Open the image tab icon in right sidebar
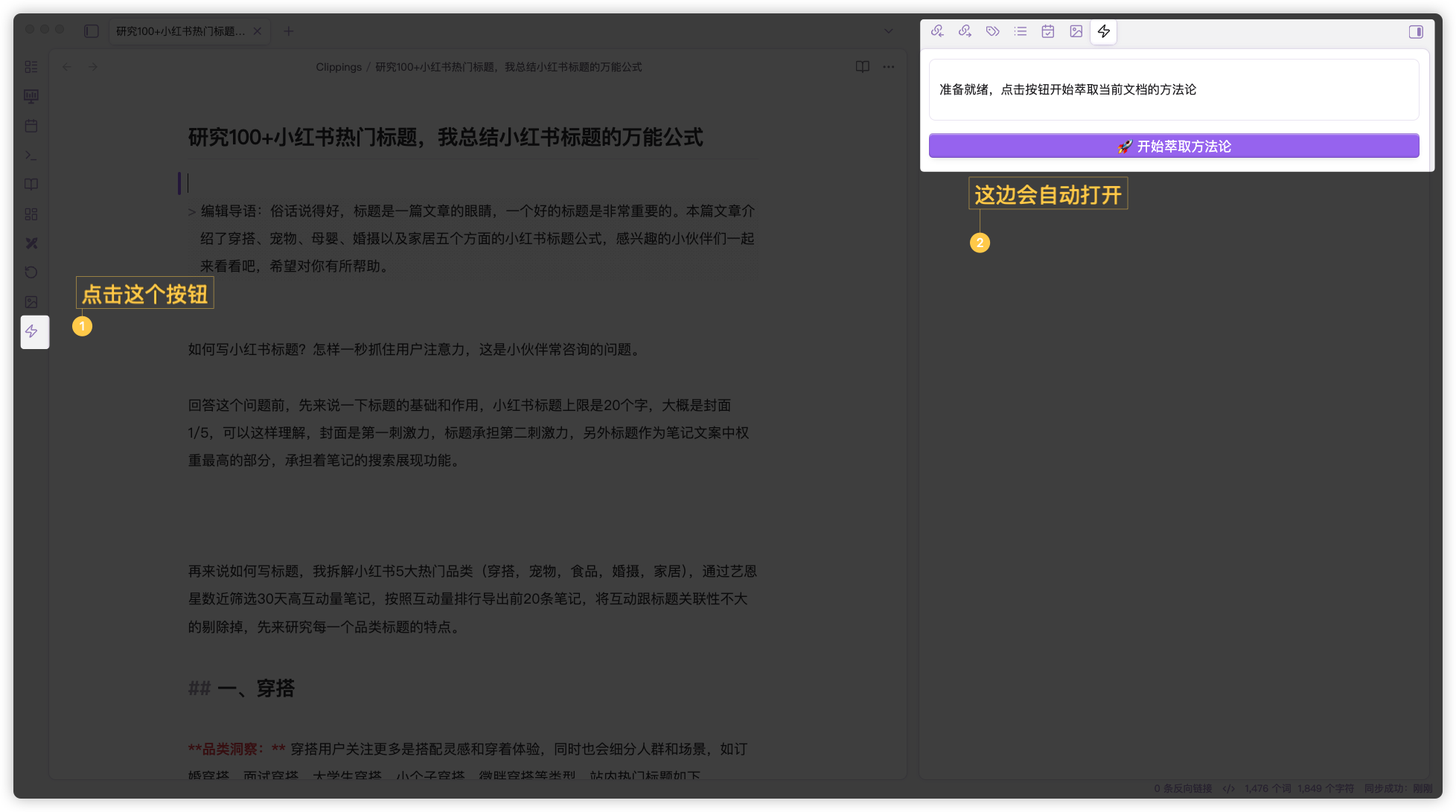Screen dimensions: 1456x812 pyautogui.click(x=1076, y=31)
